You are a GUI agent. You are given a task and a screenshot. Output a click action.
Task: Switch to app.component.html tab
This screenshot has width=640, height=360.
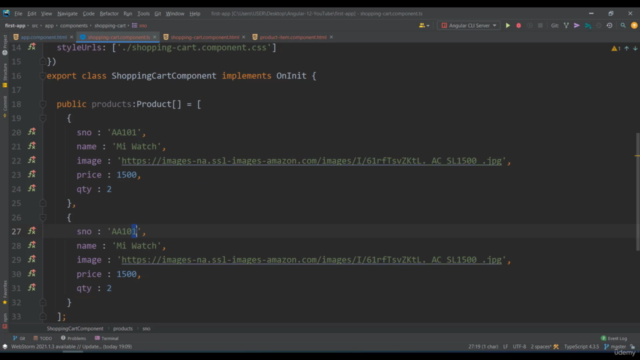tap(43, 37)
